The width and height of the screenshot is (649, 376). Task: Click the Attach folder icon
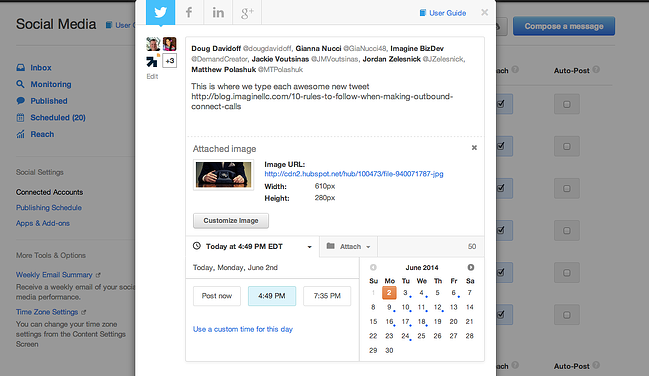tap(330, 246)
